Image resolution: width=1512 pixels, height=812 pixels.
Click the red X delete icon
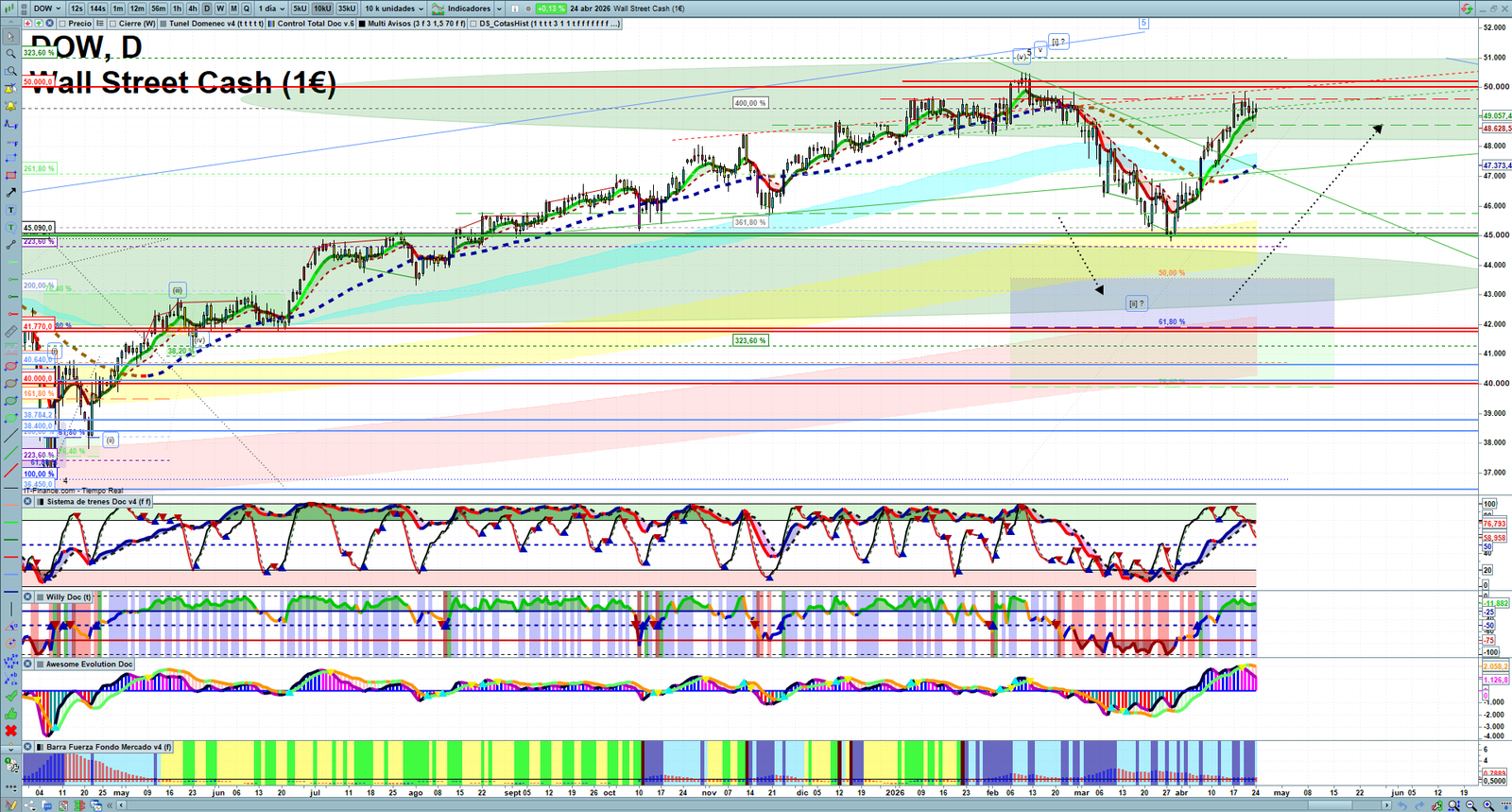tap(10, 731)
